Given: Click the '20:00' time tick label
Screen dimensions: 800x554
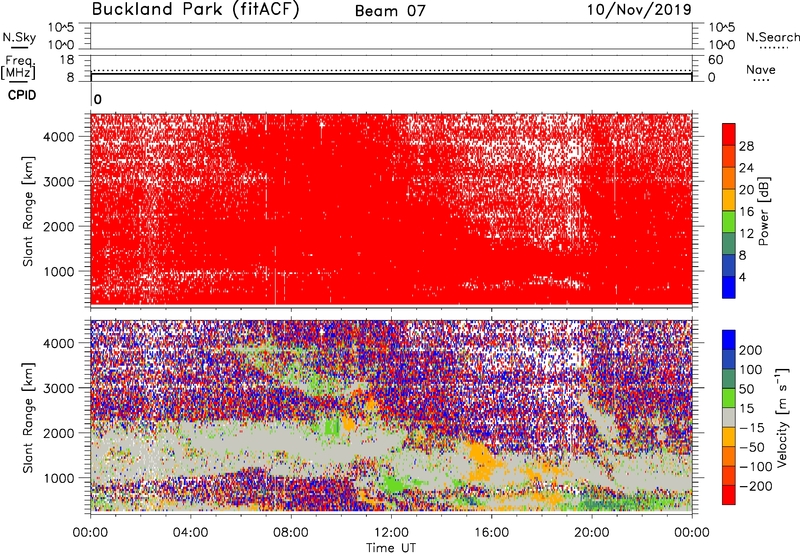Looking at the screenshot, I should tap(591, 533).
